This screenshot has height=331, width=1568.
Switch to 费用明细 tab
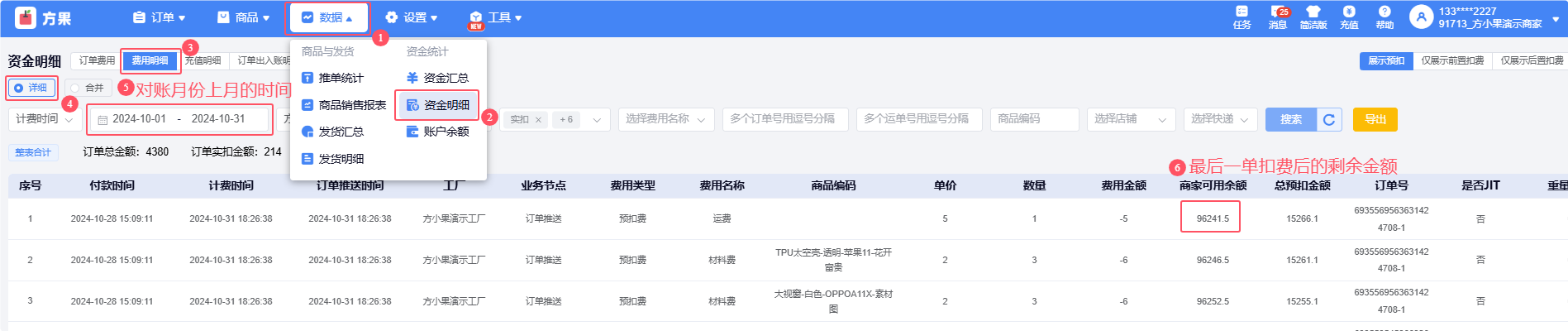[x=150, y=60]
